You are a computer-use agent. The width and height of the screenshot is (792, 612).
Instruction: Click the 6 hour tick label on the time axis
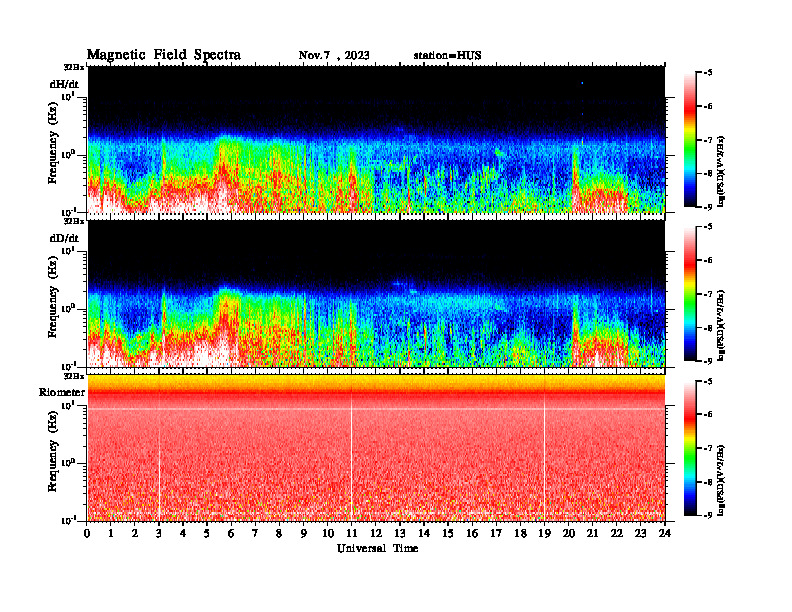pyautogui.click(x=231, y=534)
